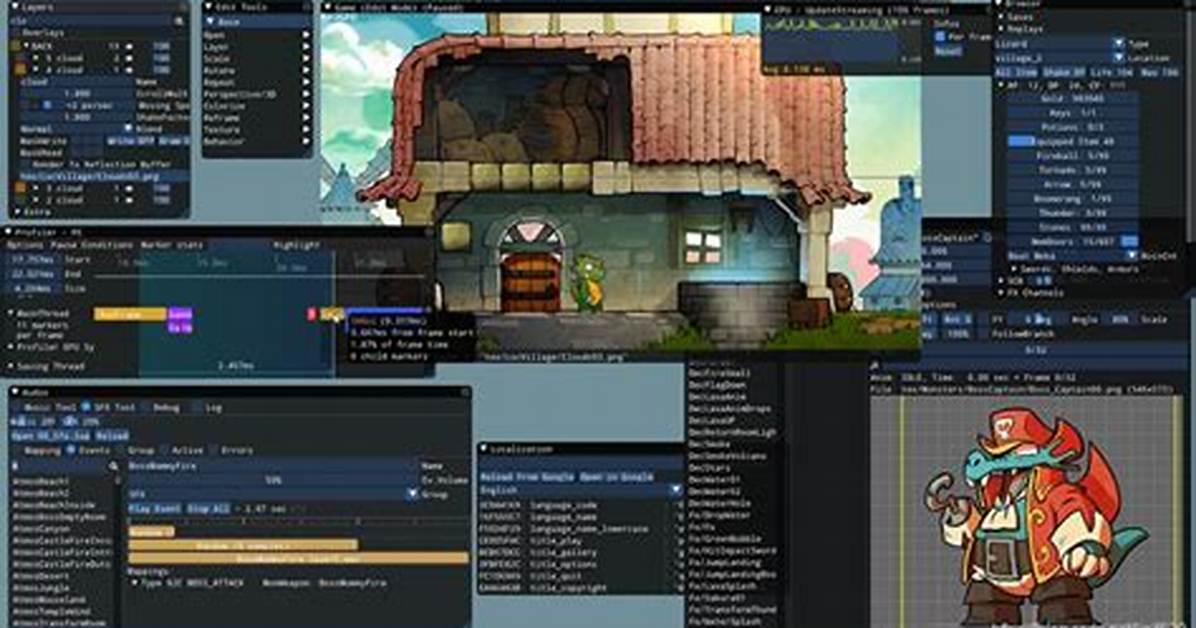Toggle eye icon on the 2 cloud layer
This screenshot has height=628, width=1196.
pyautogui.click(x=129, y=200)
